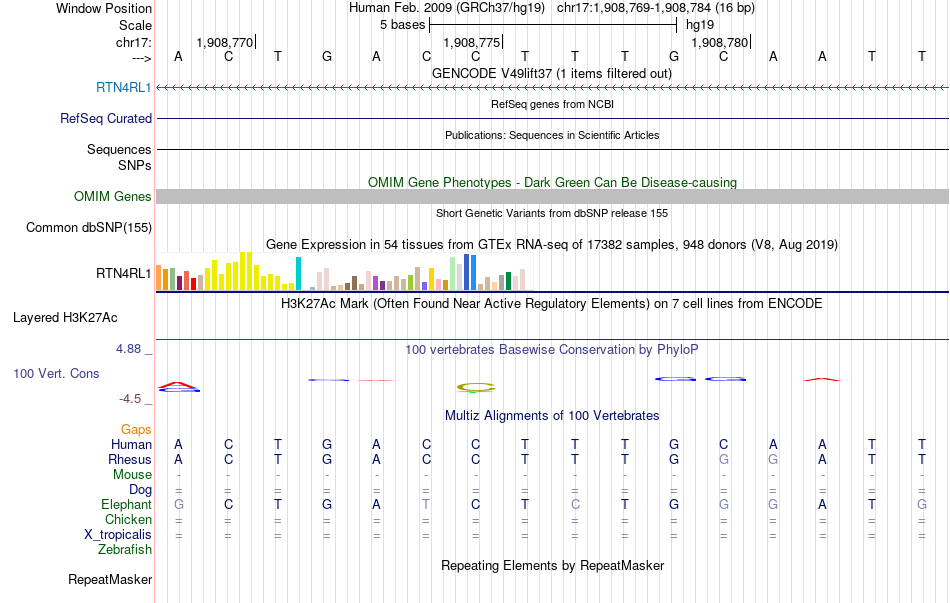Click the gray OMIM Genes feature bar
Screen dimensions: 950x603
552,197
